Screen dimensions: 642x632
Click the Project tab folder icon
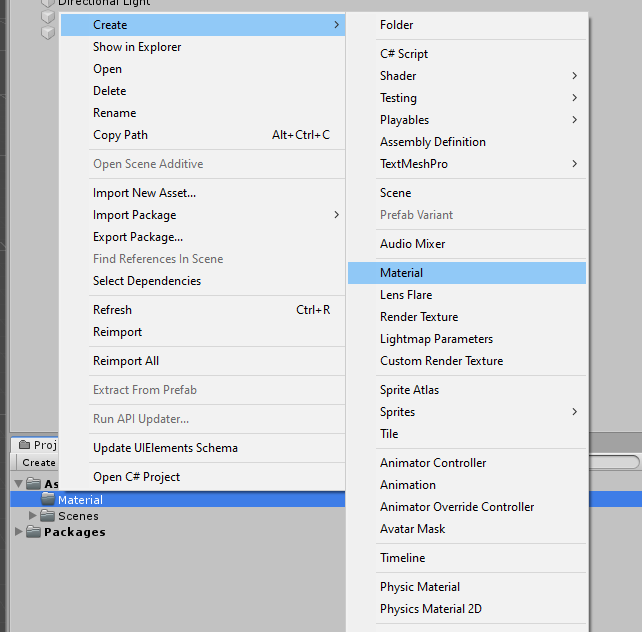coord(25,445)
